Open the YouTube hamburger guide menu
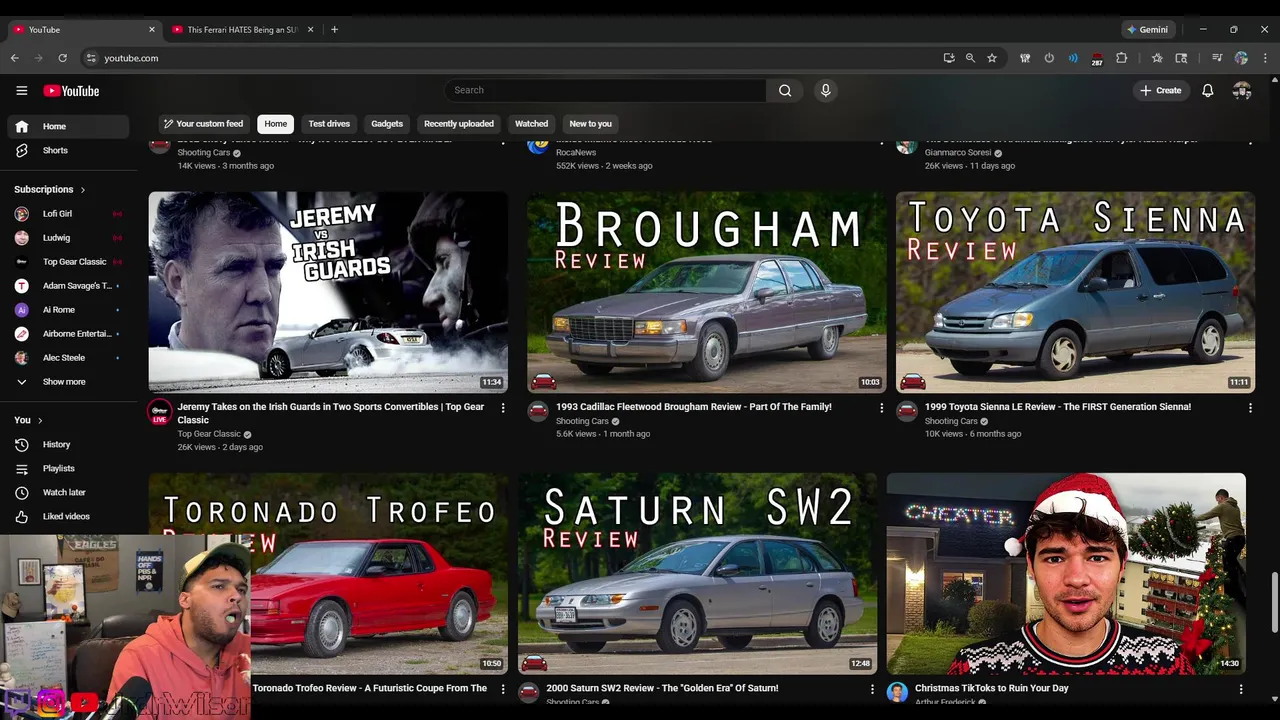This screenshot has height=720, width=1280. 21,91
